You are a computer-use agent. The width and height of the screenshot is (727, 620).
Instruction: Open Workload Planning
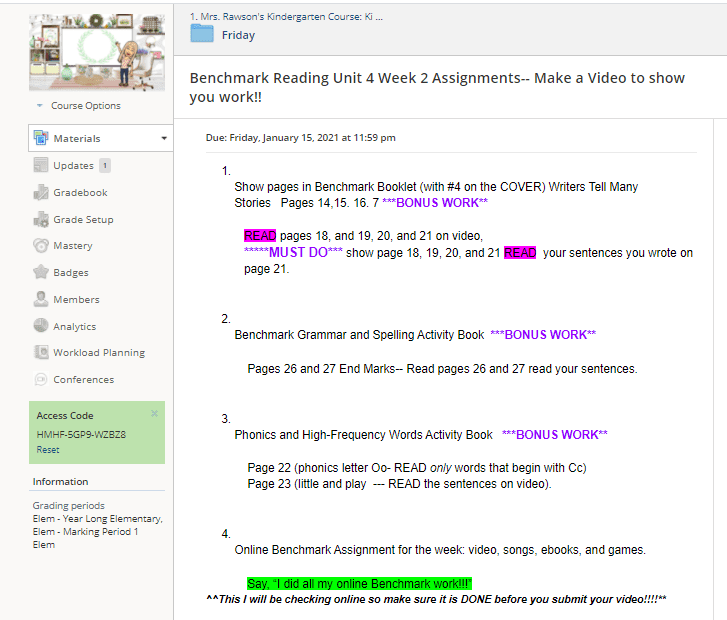pos(99,352)
